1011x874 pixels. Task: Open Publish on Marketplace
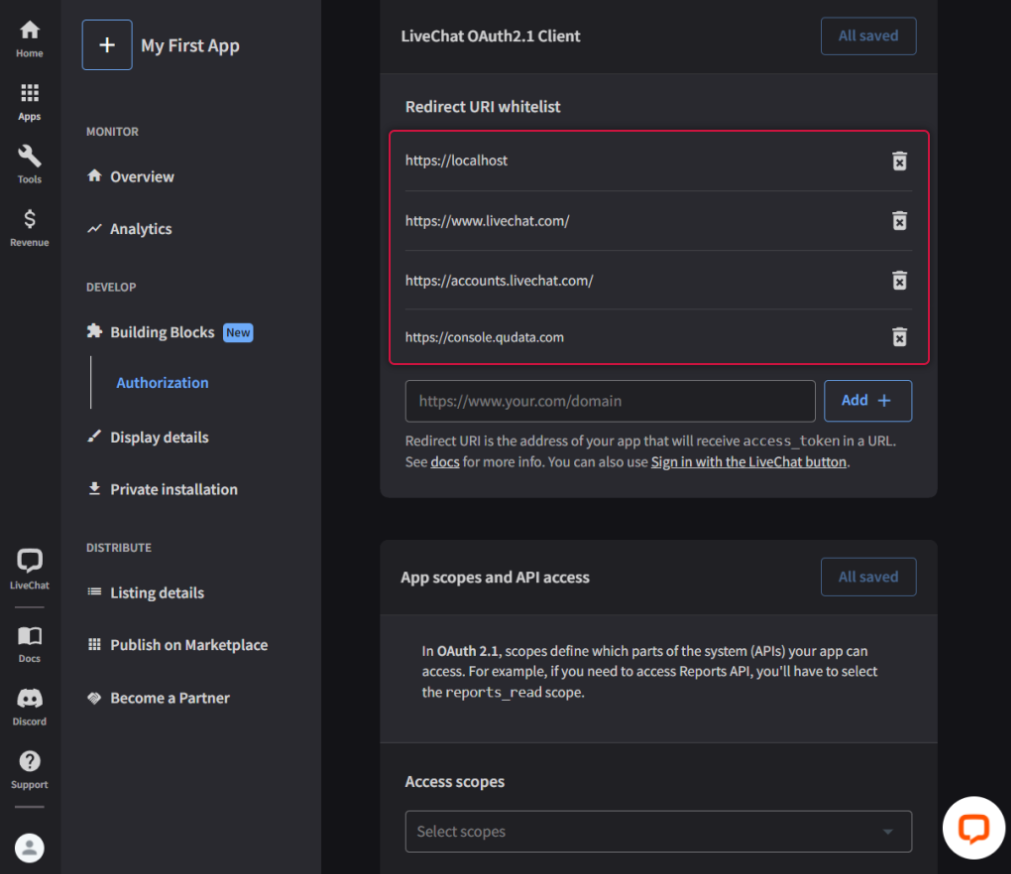[188, 645]
